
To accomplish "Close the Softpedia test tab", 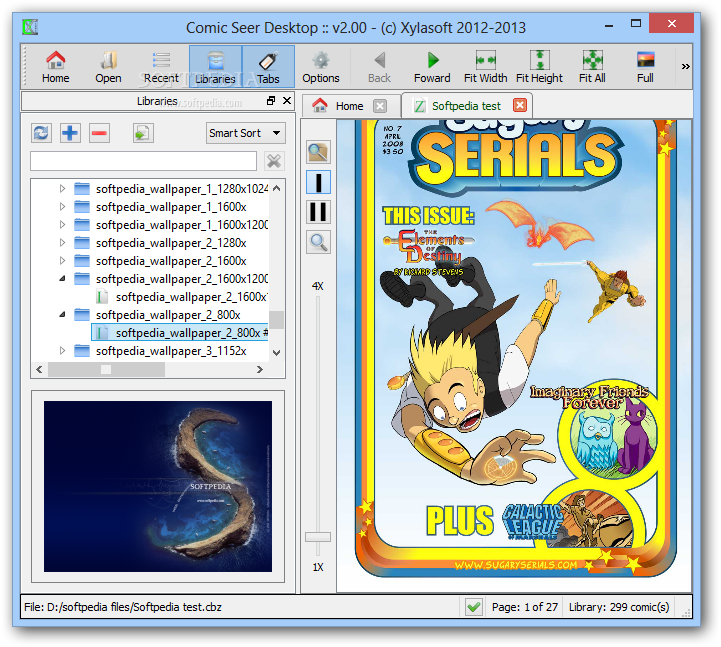I will 520,106.
